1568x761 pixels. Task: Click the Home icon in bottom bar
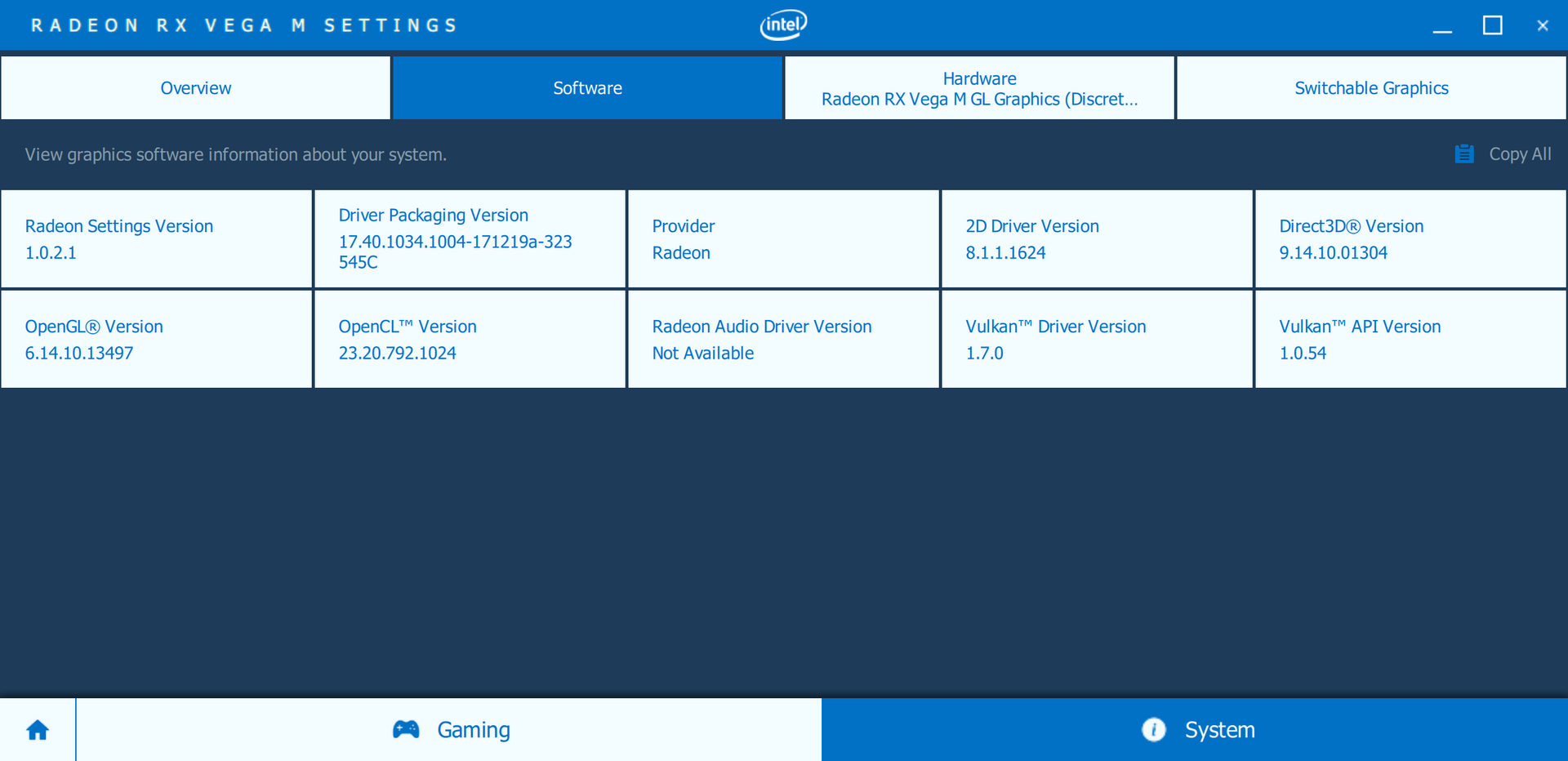click(x=38, y=730)
